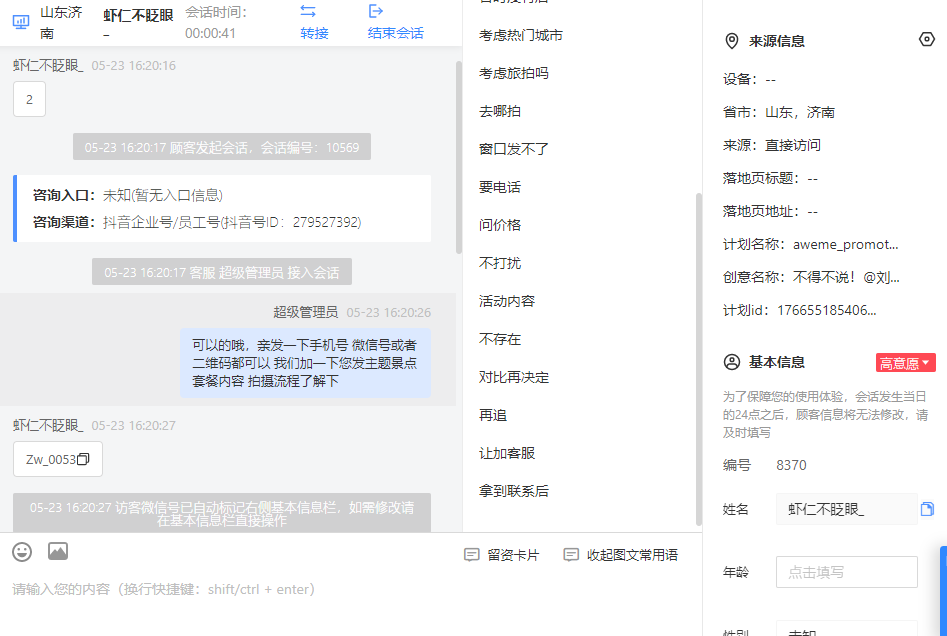Viewport: 947px width, 636px height.
Task: Transfer the session with 转接
Action: point(314,22)
